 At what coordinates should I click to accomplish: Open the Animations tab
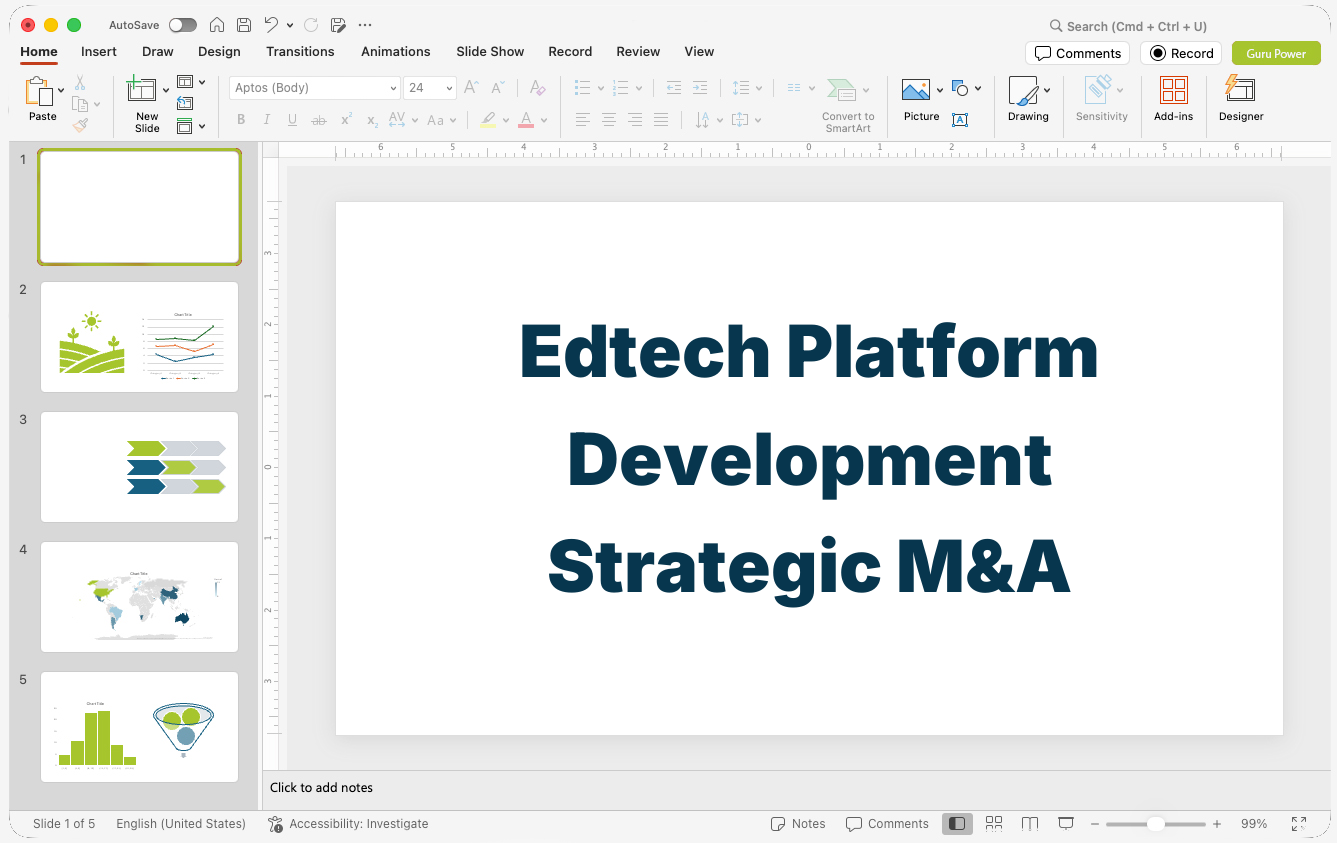[x=396, y=51]
